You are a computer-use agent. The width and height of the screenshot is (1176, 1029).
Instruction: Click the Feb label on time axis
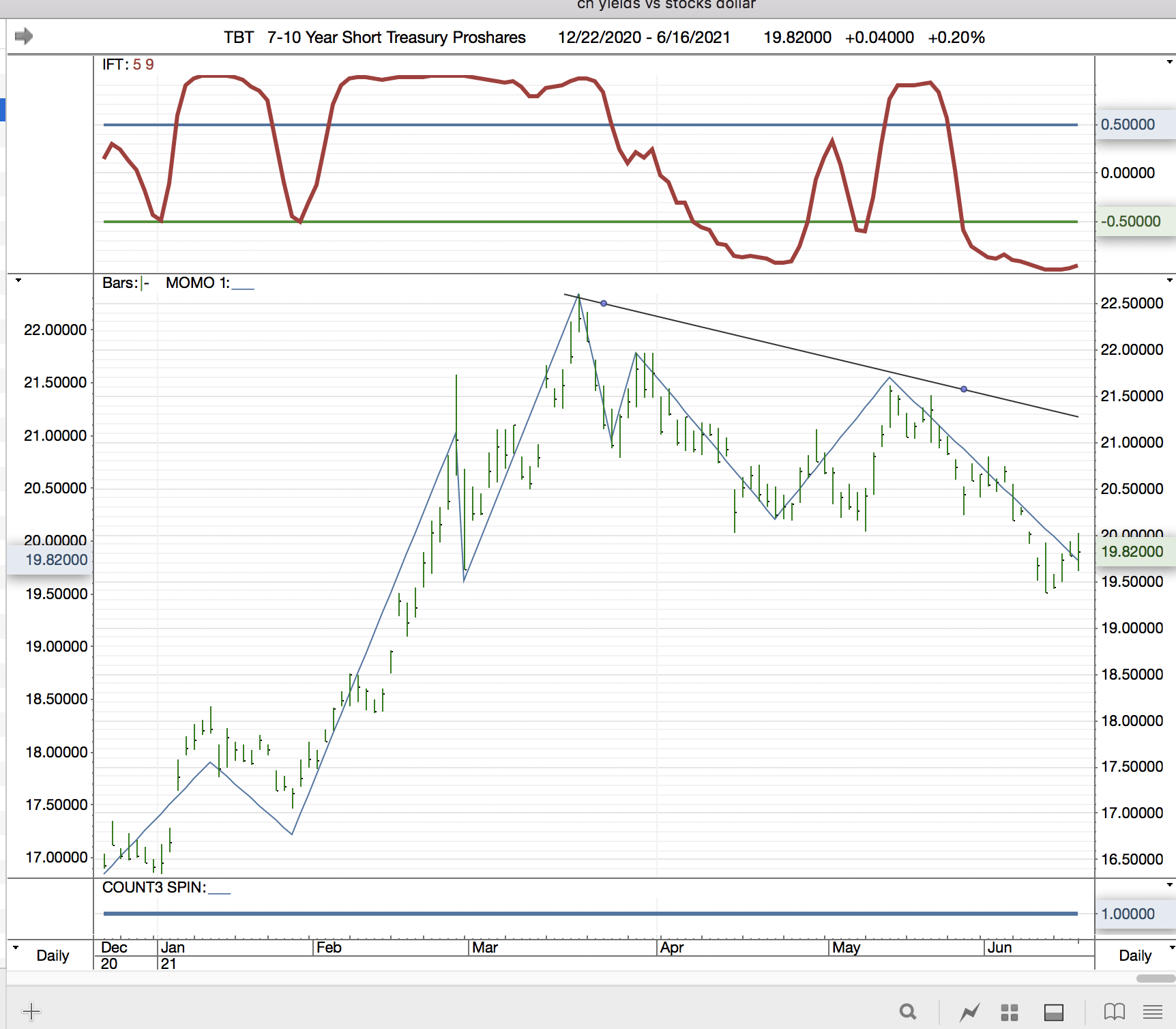pyautogui.click(x=329, y=947)
